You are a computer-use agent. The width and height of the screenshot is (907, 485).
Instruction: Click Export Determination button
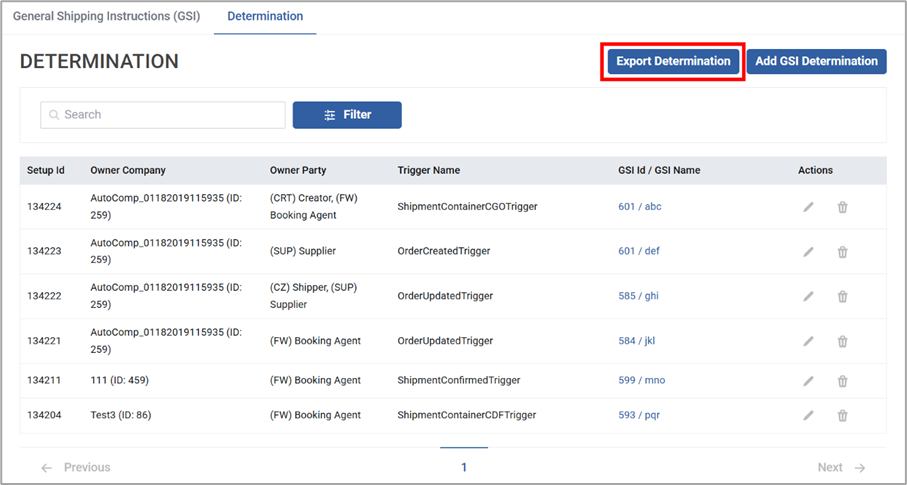point(673,61)
